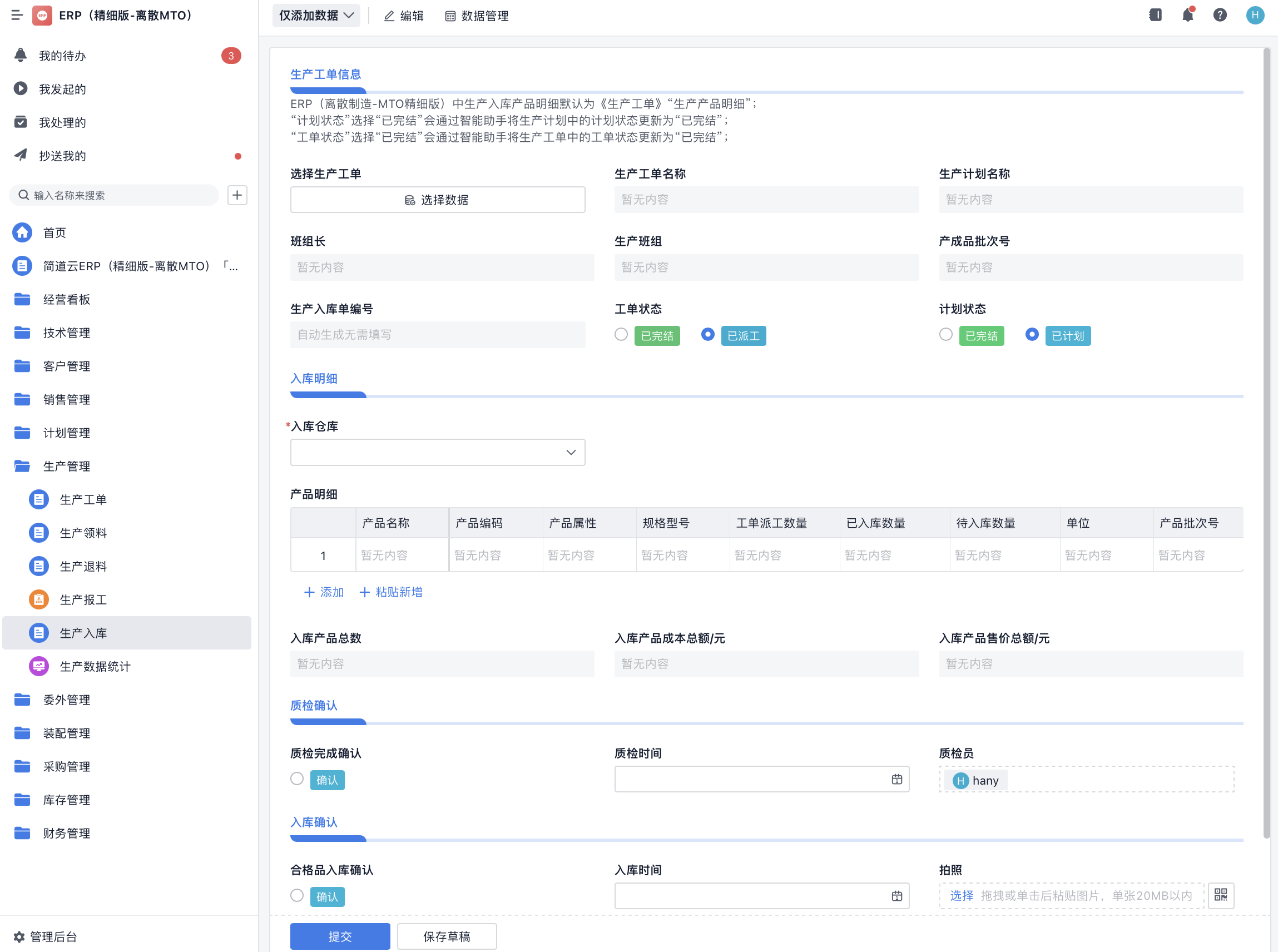
Task: Click the user avatar H at top right
Action: point(1255,15)
